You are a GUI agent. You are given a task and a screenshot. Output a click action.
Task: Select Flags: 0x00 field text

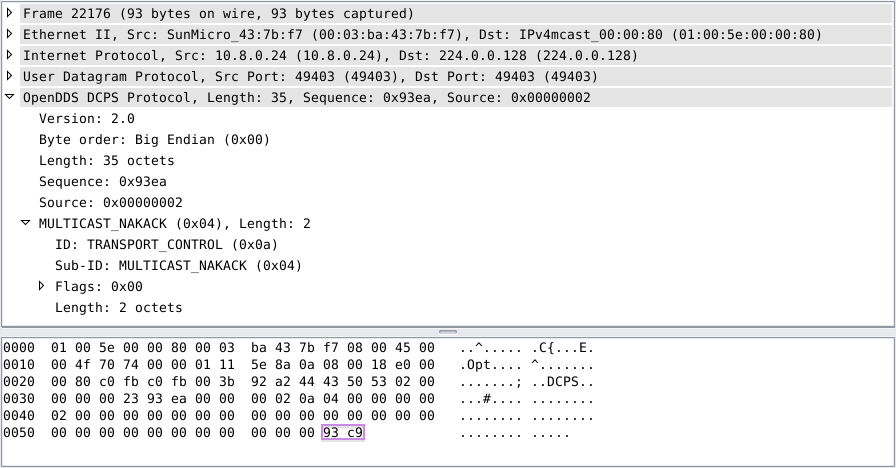click(x=99, y=287)
